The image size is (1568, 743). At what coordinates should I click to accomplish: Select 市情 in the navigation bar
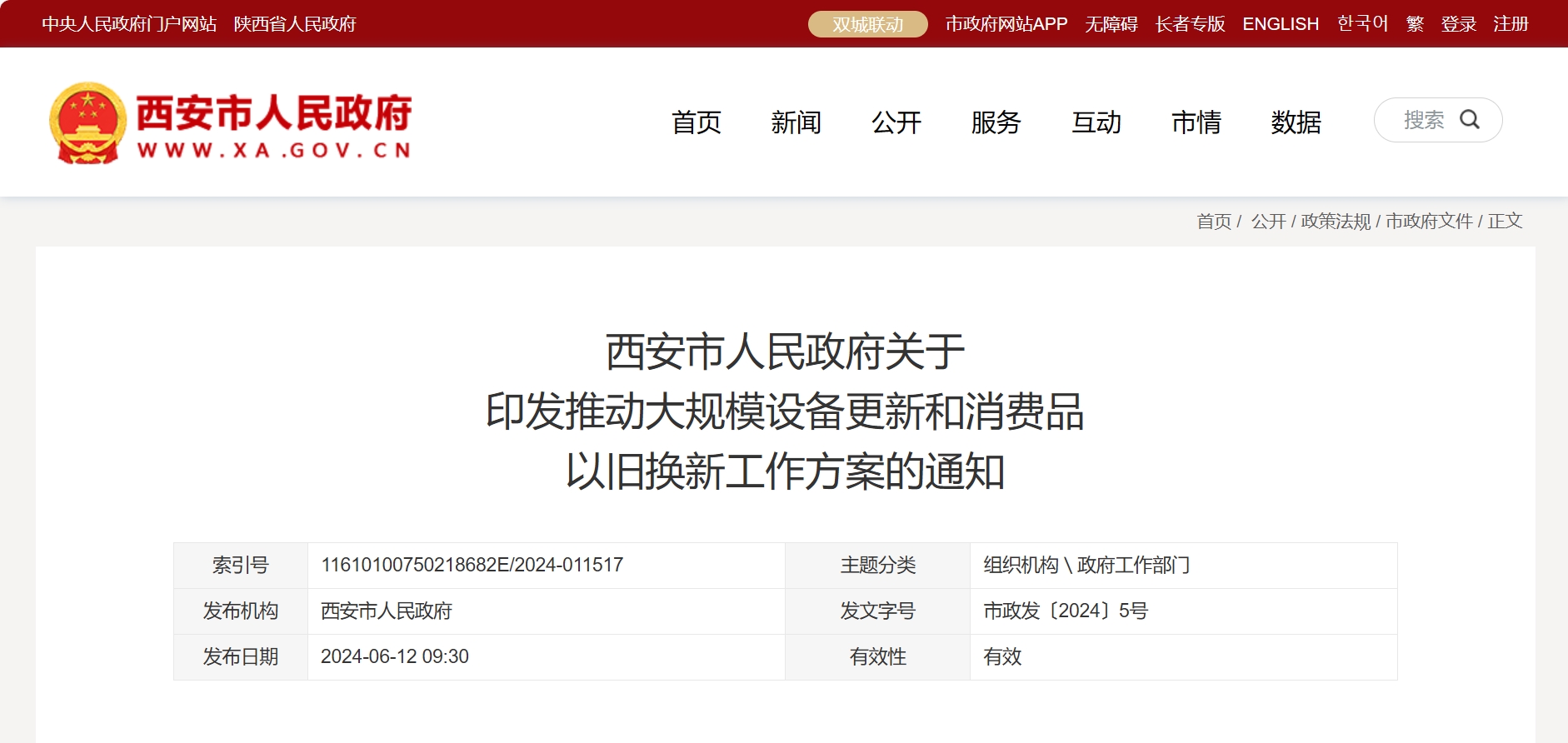pos(1196,122)
